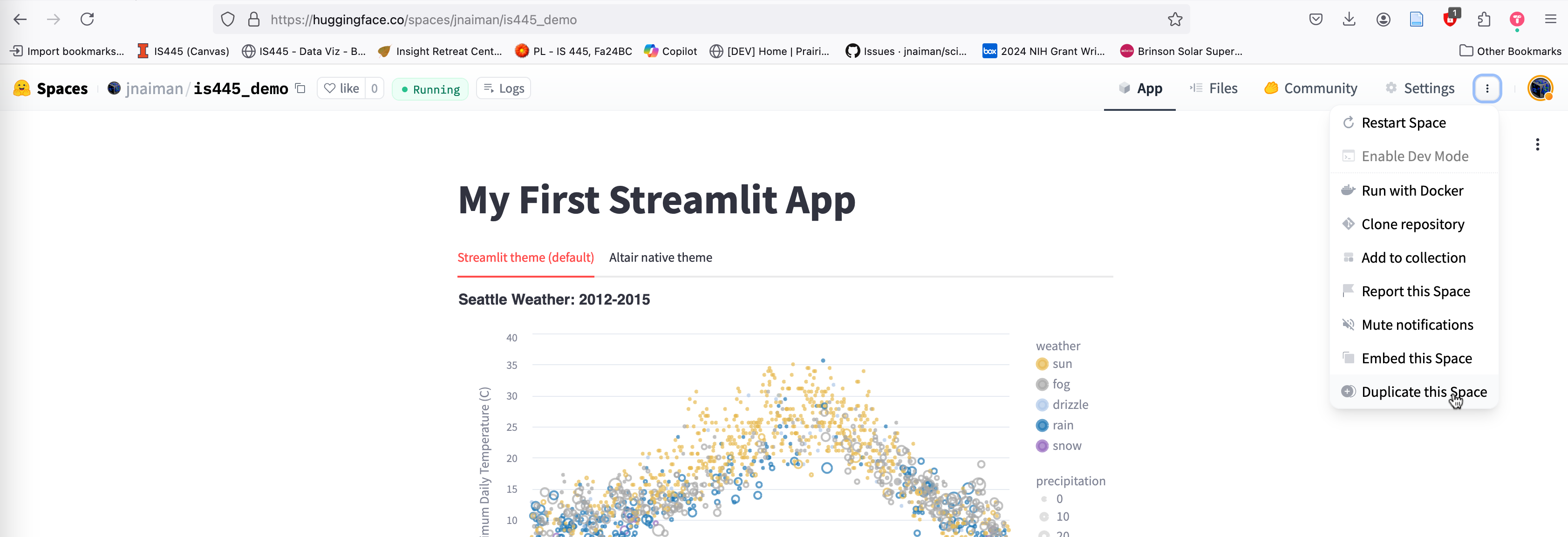
Task: Open the Firefox hamburger menu
Action: coord(1550,20)
